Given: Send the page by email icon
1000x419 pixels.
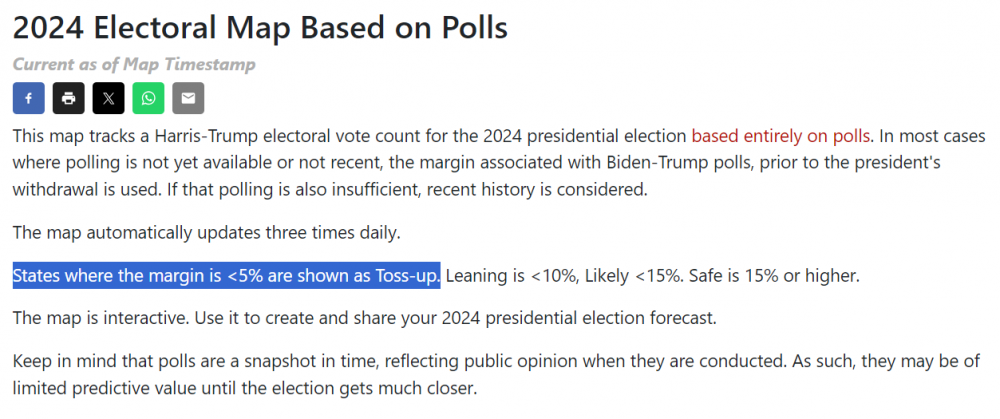Looking at the screenshot, I should click(x=188, y=98).
